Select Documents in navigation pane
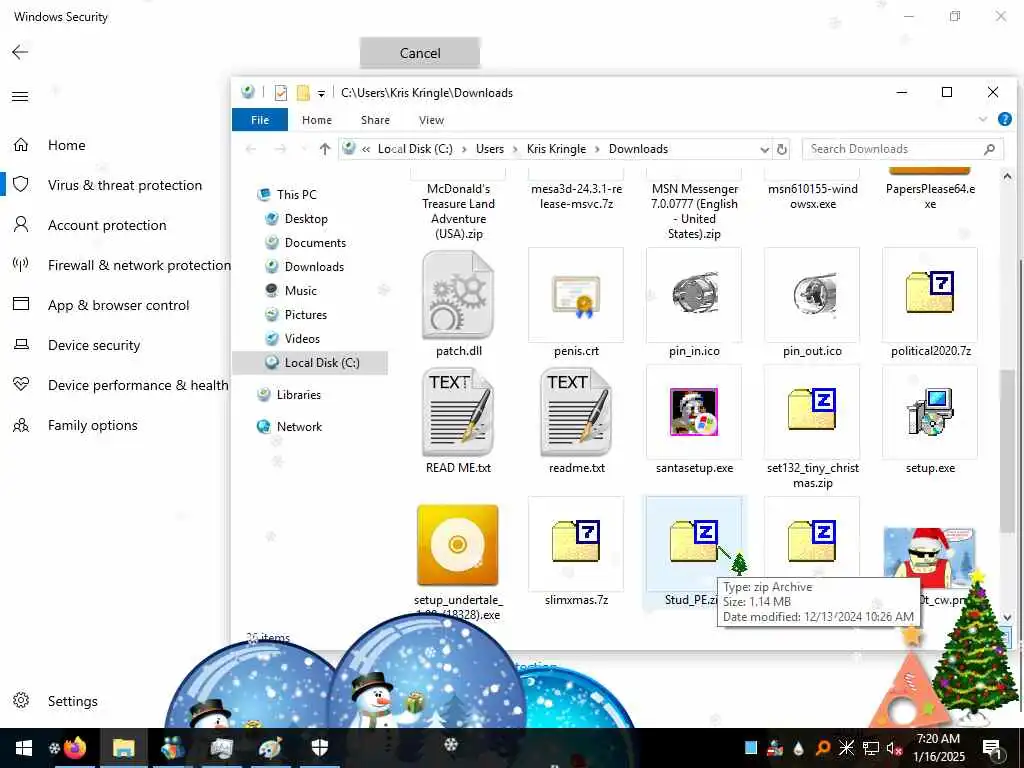This screenshot has height=768, width=1024. 315,243
